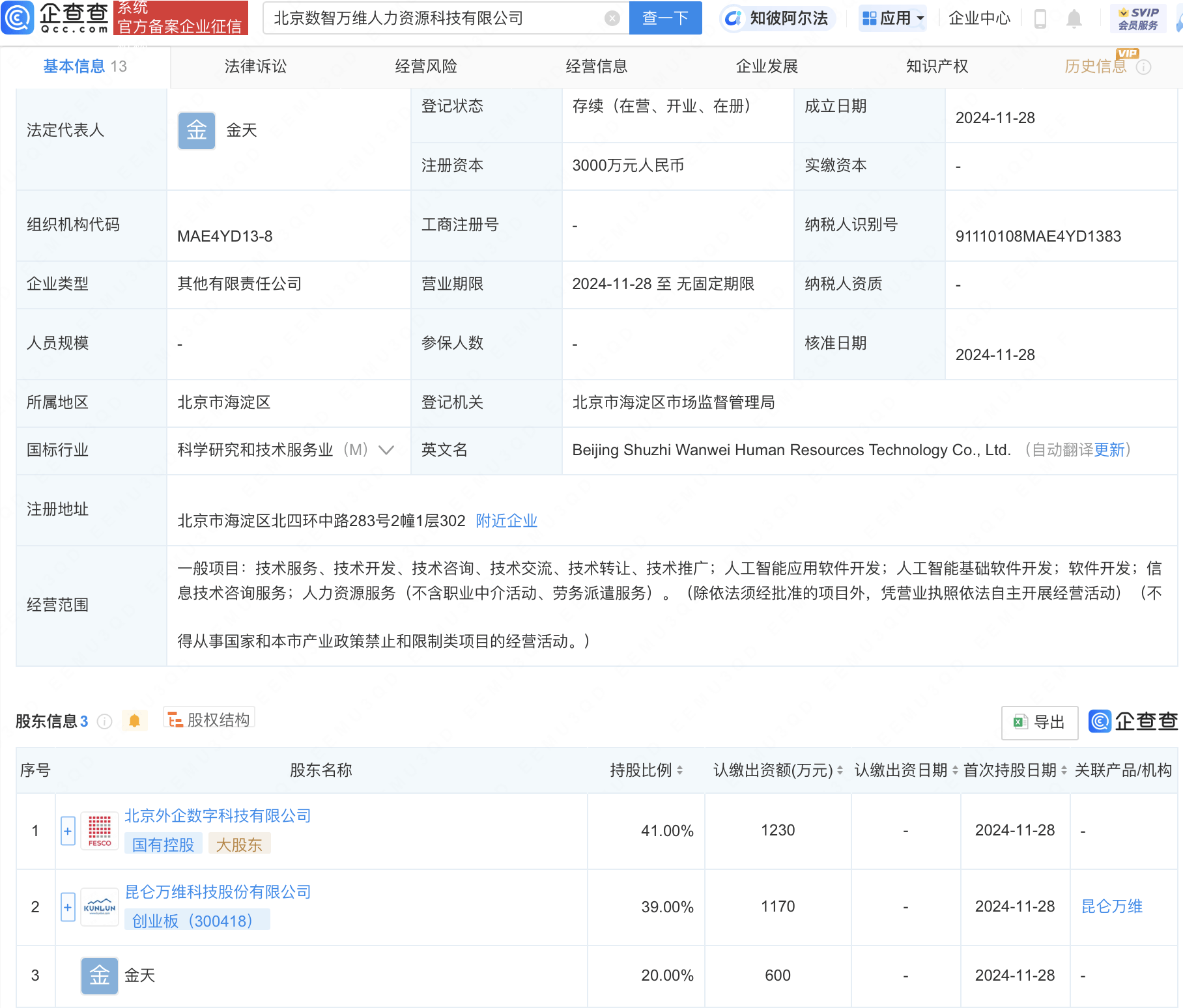
Task: Click info icon next to 股东信息
Action: coord(104,721)
